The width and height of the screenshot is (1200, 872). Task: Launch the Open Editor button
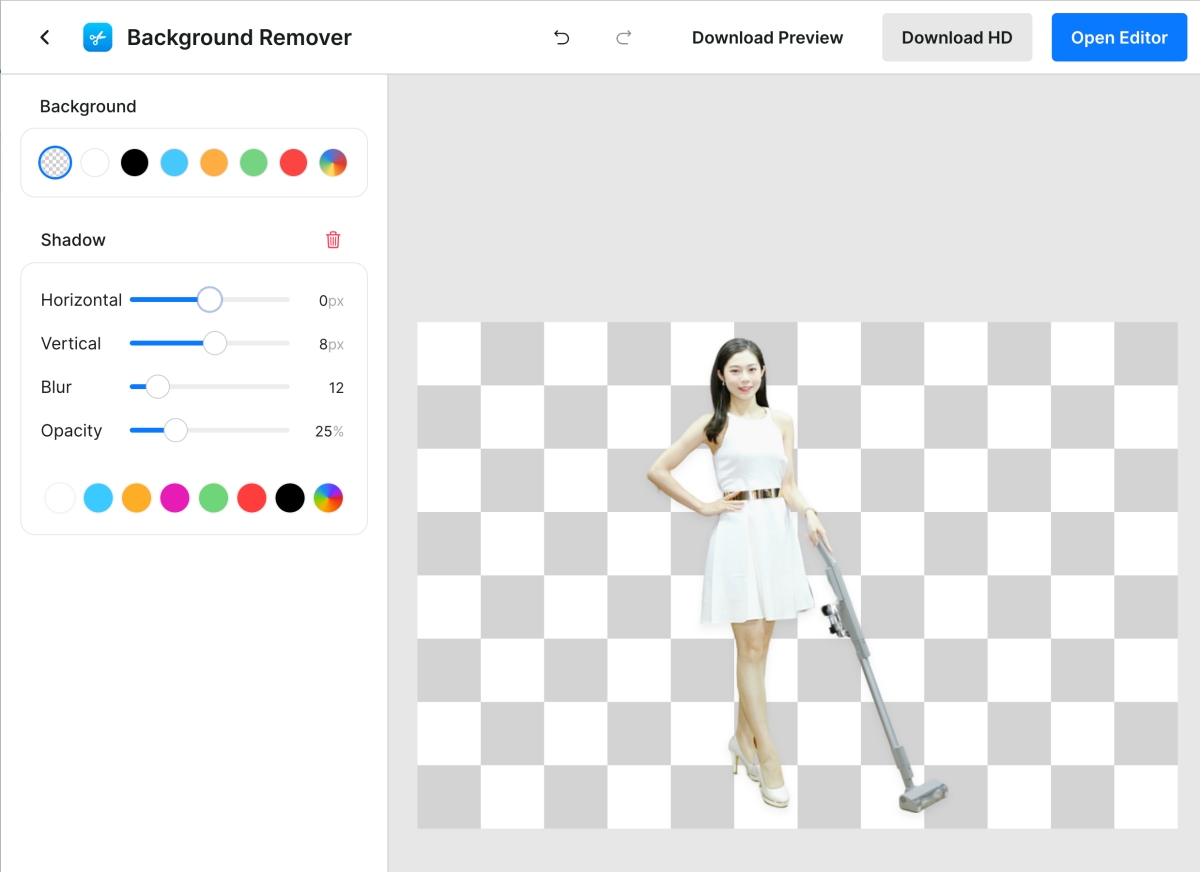coord(1119,38)
